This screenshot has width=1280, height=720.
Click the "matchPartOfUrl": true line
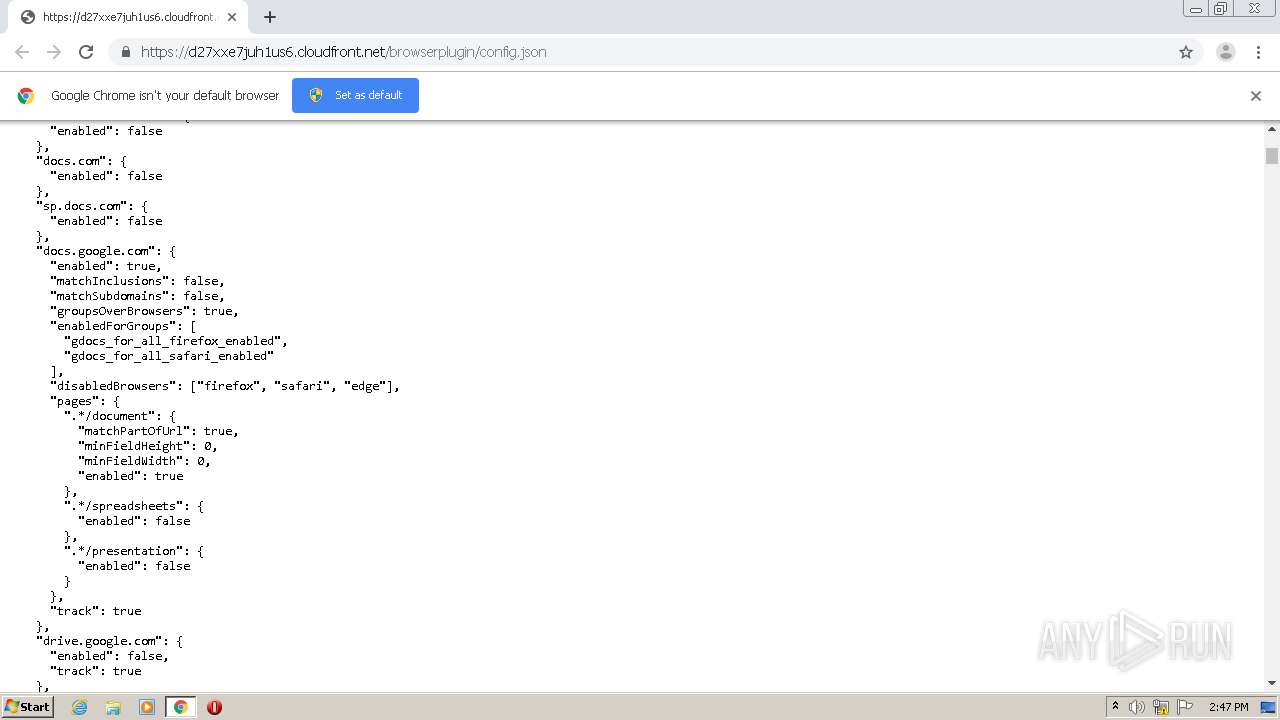(x=159, y=431)
